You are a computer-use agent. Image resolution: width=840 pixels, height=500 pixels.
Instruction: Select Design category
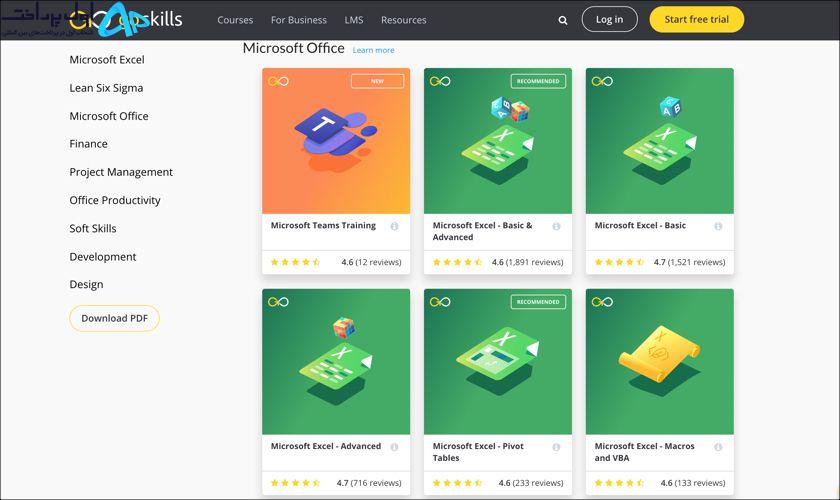(86, 285)
